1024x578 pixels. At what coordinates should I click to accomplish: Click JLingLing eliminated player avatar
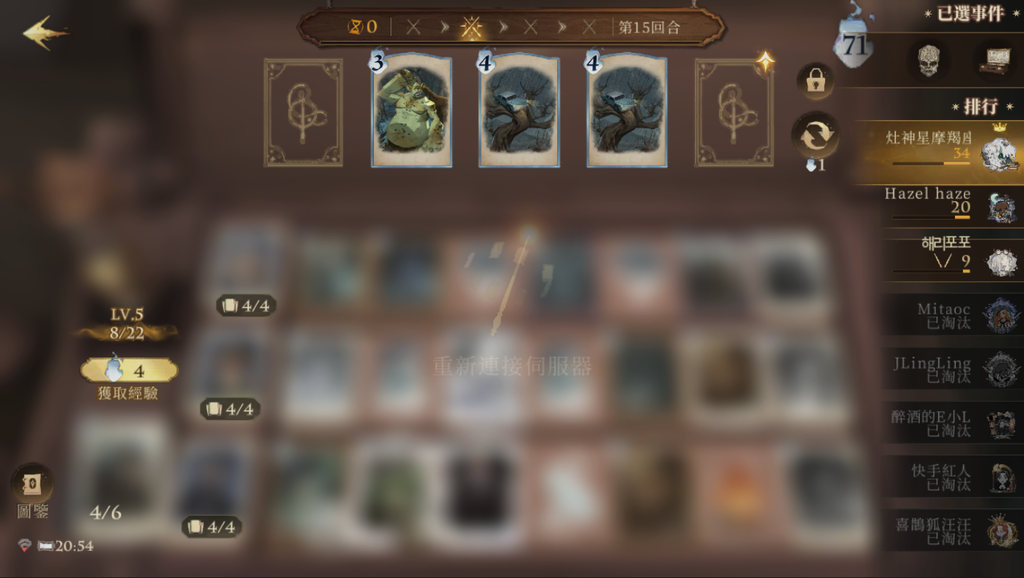[1001, 369]
